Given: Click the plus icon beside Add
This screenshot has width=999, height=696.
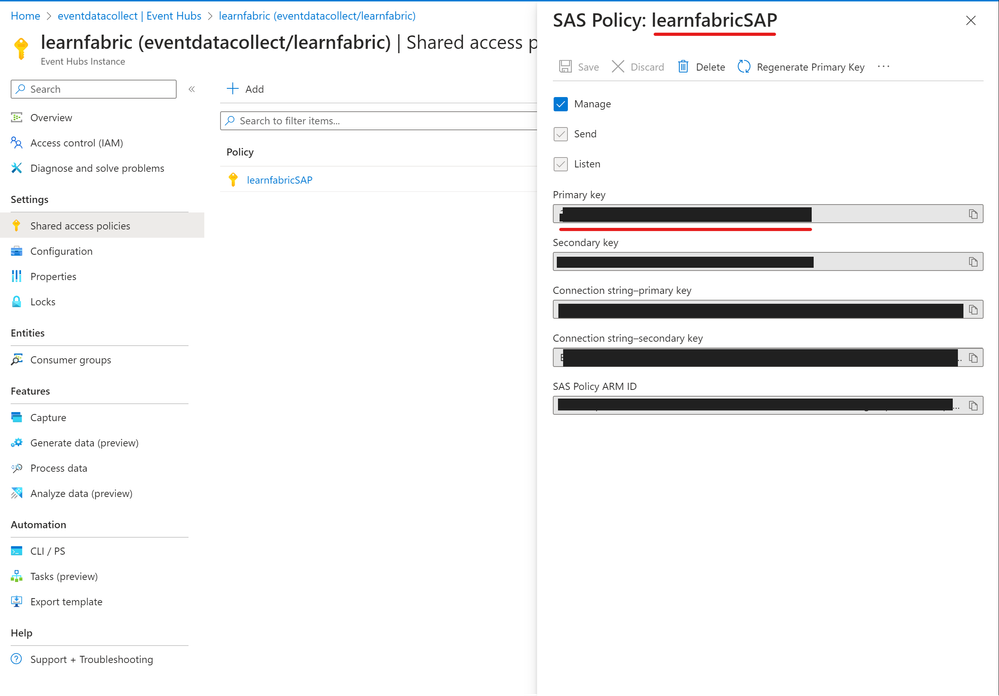Looking at the screenshot, I should click(233, 89).
